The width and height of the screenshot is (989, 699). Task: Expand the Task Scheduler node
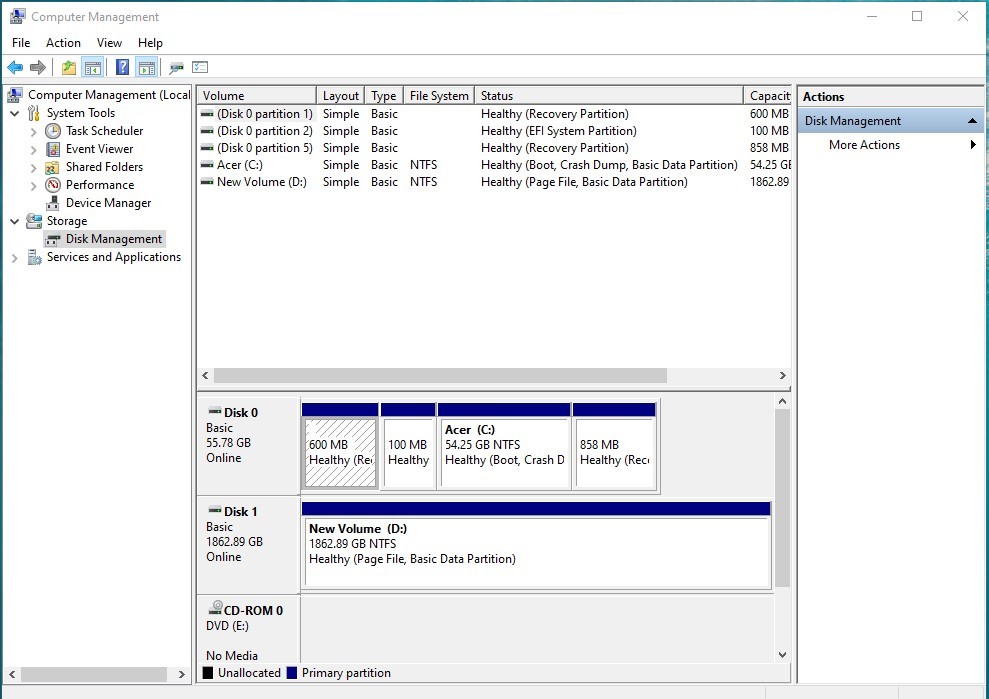click(x=33, y=132)
